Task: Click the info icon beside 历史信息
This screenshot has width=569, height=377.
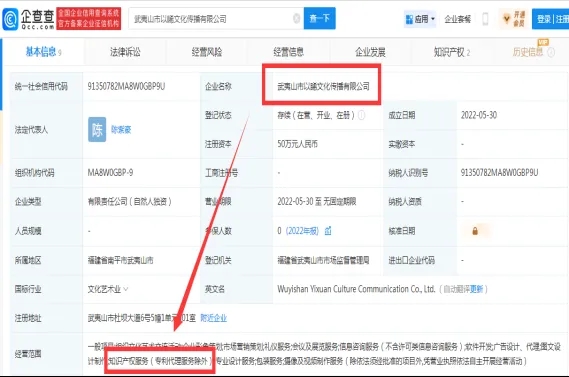Action: (551, 53)
